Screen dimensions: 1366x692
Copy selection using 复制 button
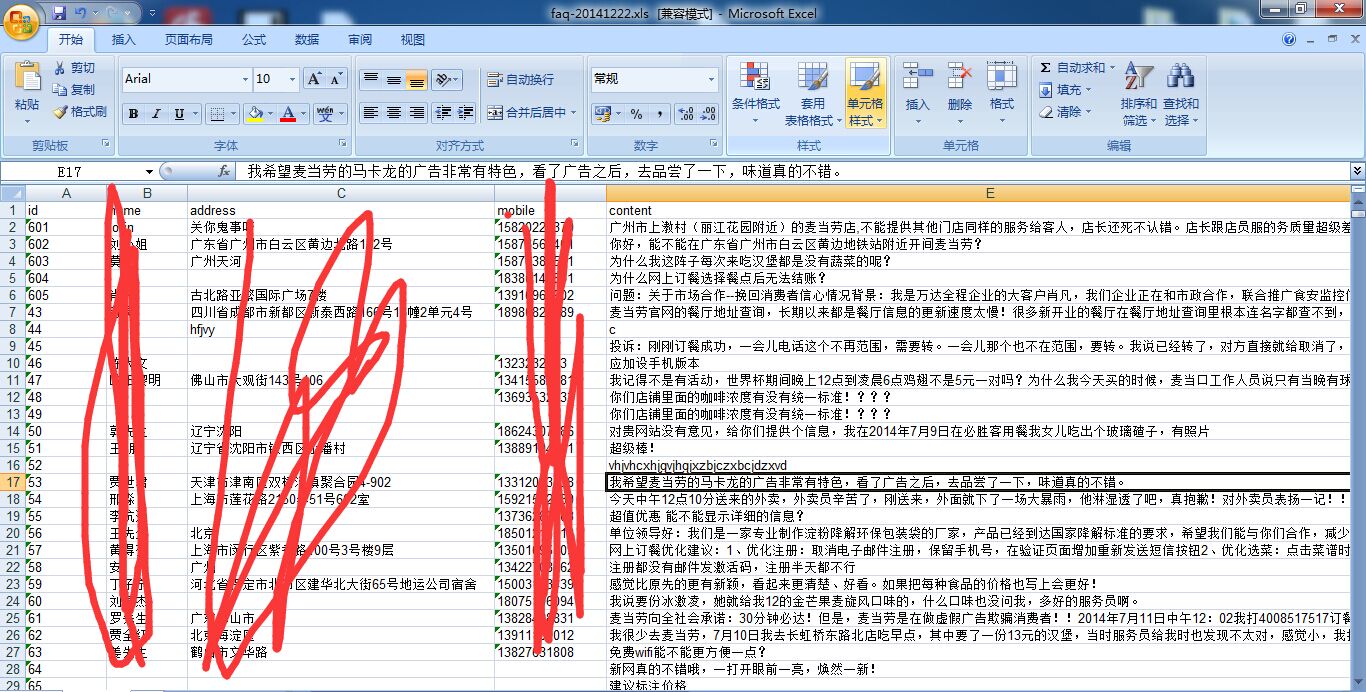[x=74, y=90]
